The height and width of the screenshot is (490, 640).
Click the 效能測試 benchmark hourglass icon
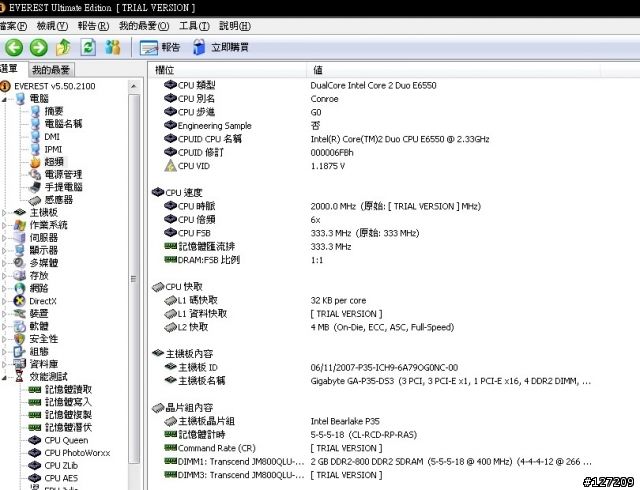tap(19, 376)
